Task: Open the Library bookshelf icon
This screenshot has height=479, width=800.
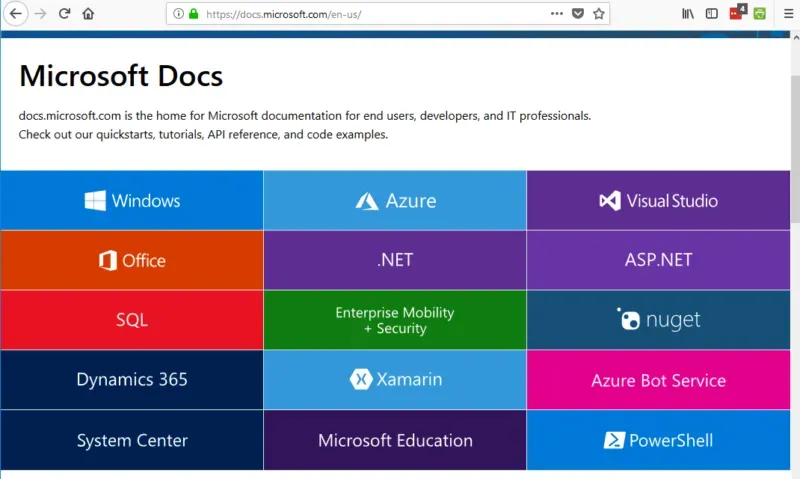Action: pos(688,14)
